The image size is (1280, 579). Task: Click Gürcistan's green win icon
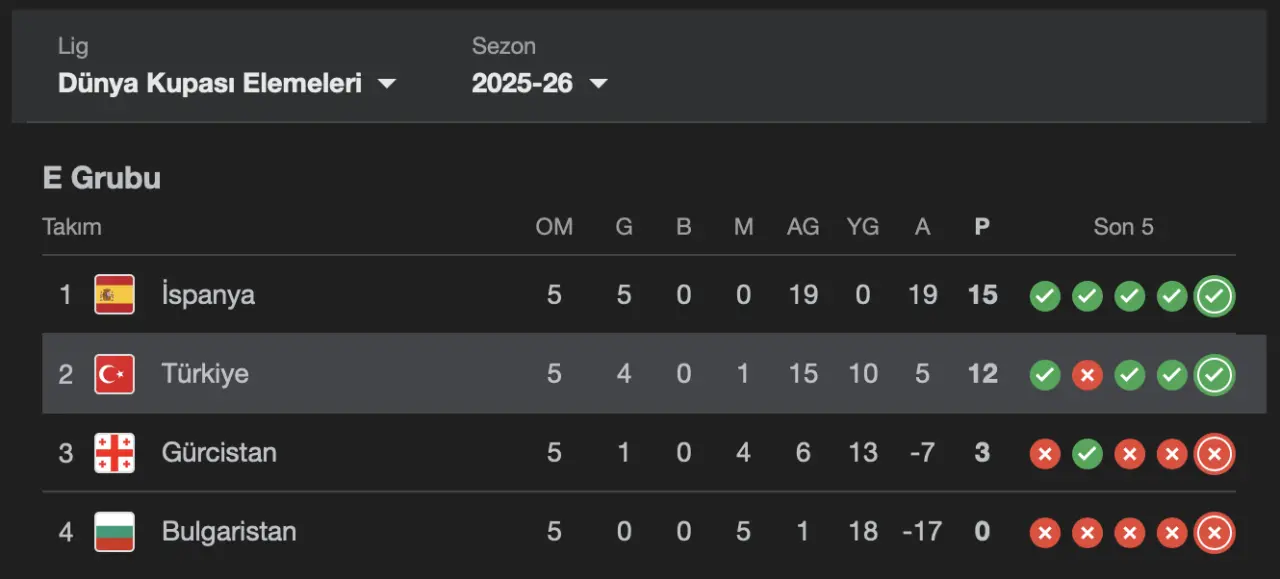(x=1087, y=454)
